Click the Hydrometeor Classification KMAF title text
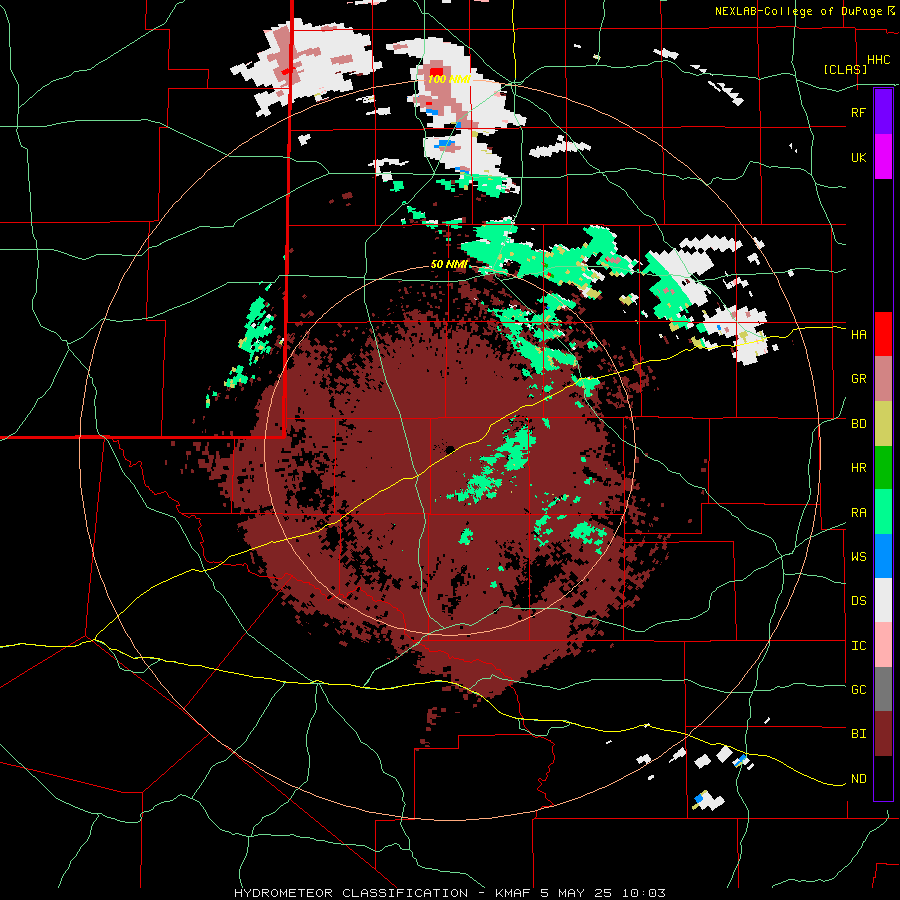Image resolution: width=900 pixels, height=900 pixels. tap(449, 893)
